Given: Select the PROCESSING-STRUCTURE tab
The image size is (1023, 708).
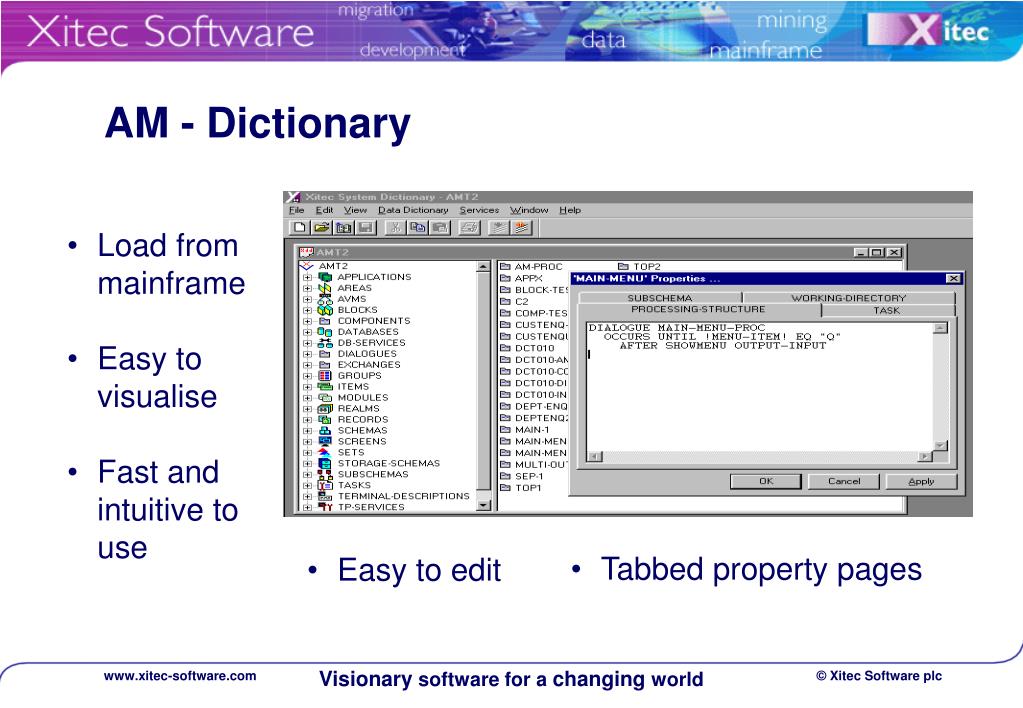Looking at the screenshot, I should pos(698,309).
